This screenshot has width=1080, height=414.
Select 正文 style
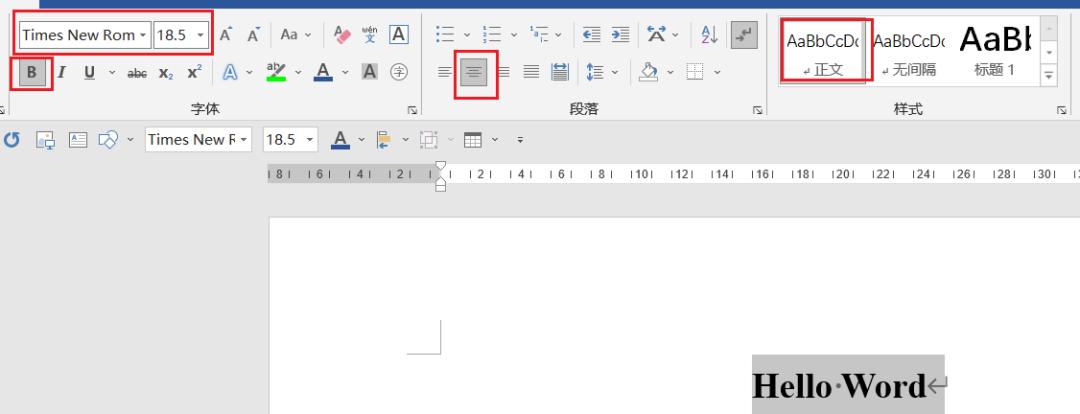tap(823, 52)
